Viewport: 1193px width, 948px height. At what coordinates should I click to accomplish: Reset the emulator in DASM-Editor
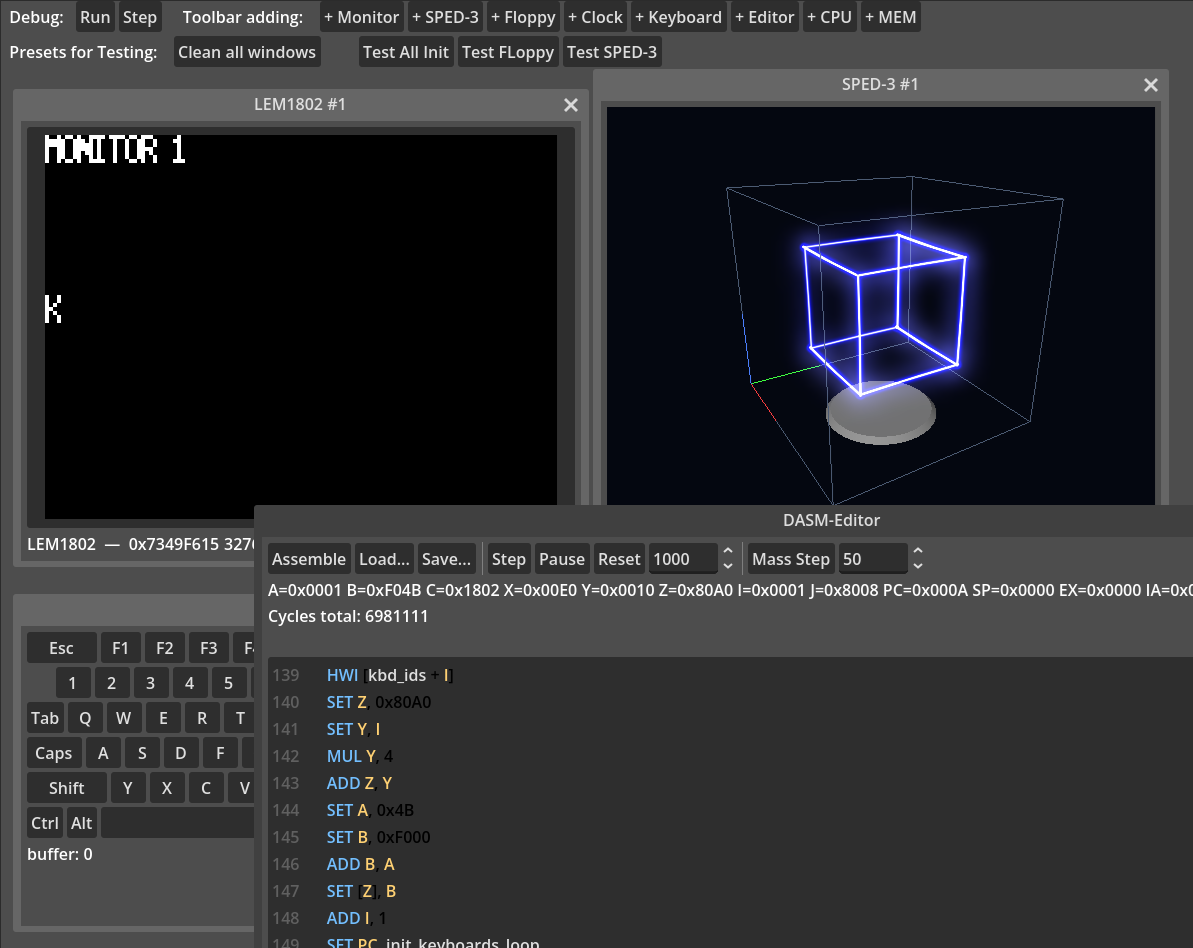click(x=619, y=559)
